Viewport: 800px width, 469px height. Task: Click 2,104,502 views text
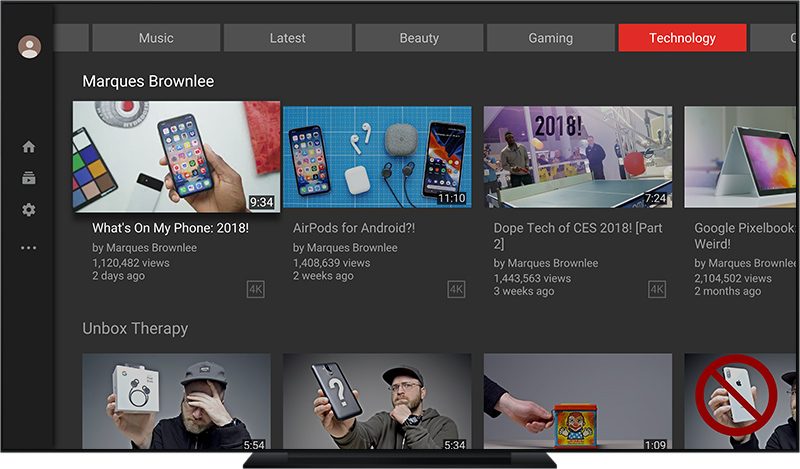pyautogui.click(x=733, y=278)
